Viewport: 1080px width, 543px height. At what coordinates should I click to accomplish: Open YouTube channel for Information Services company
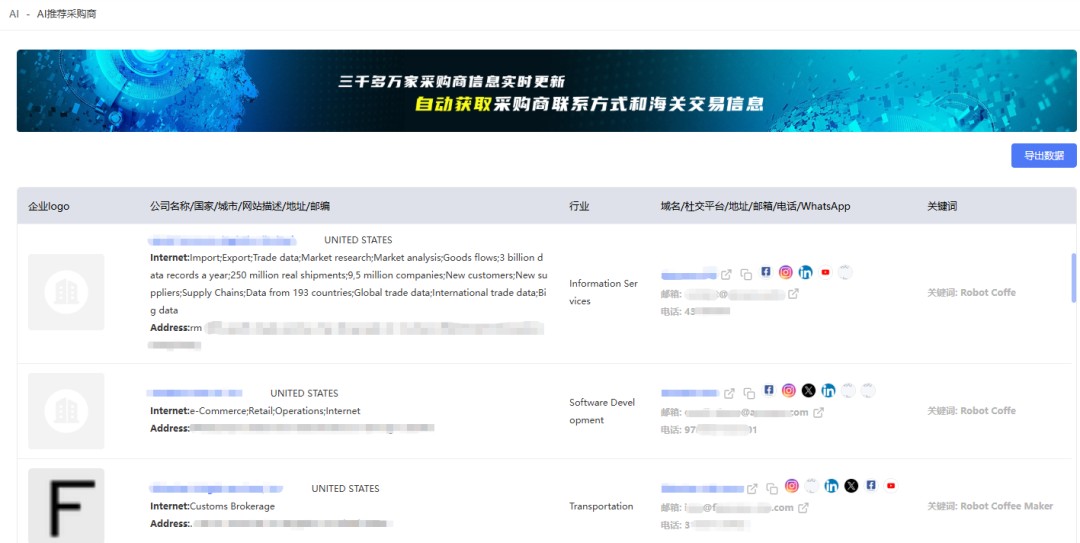tap(826, 272)
